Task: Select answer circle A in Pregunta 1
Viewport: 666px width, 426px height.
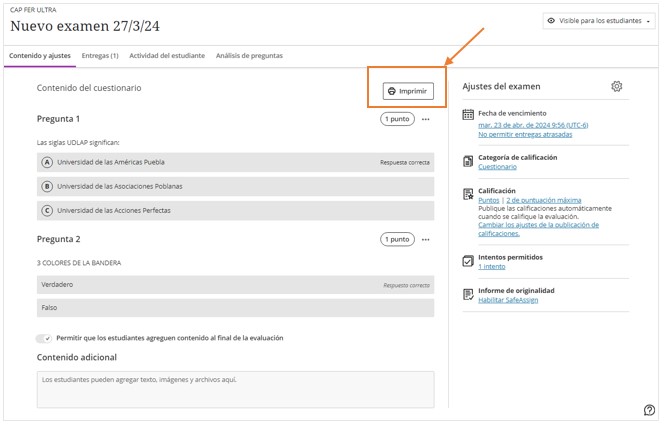Action: tap(47, 162)
